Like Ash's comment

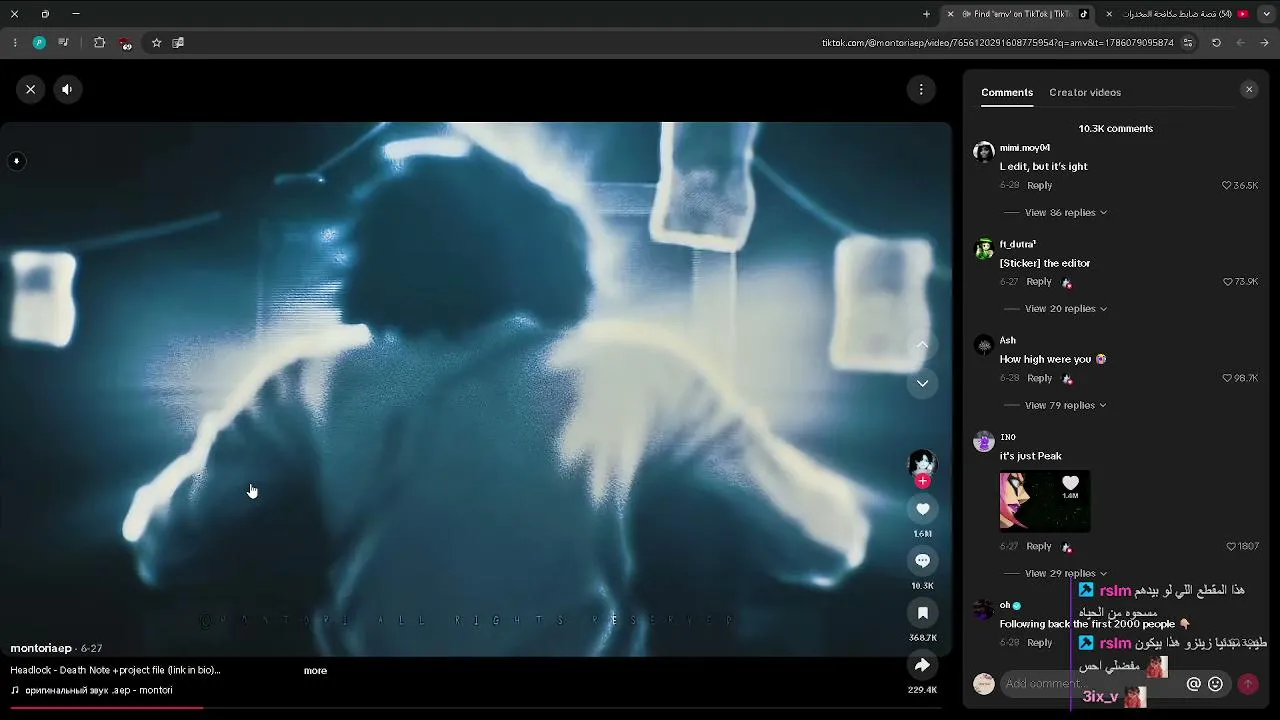pyautogui.click(x=1228, y=378)
